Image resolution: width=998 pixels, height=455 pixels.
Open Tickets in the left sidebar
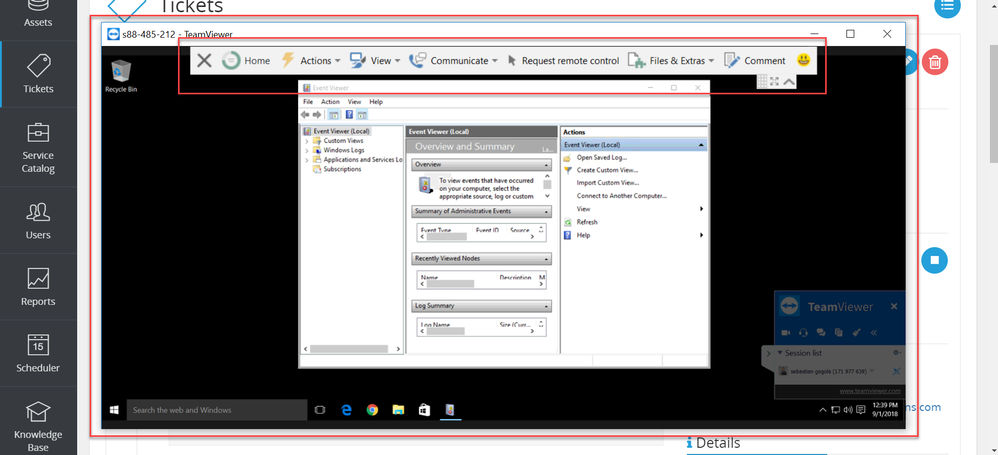(x=38, y=74)
